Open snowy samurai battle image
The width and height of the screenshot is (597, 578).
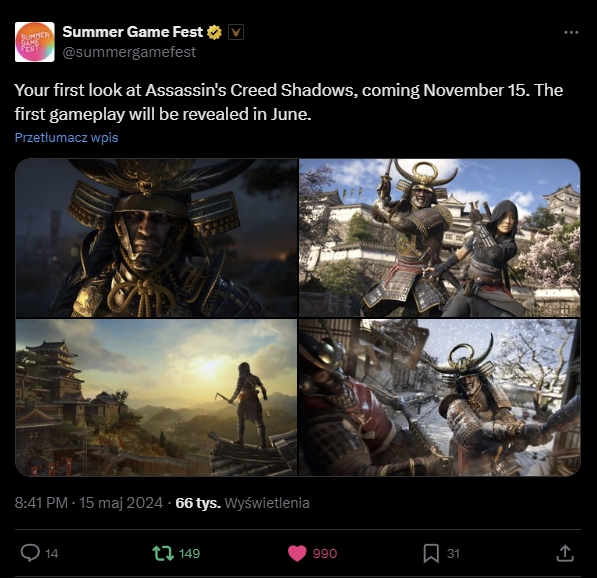click(440, 398)
